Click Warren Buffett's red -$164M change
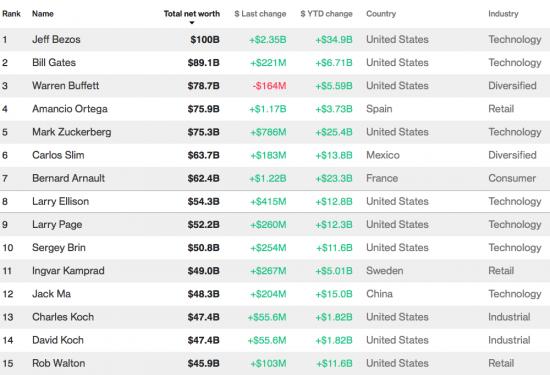Image resolution: width=550 pixels, height=375 pixels. click(x=269, y=86)
